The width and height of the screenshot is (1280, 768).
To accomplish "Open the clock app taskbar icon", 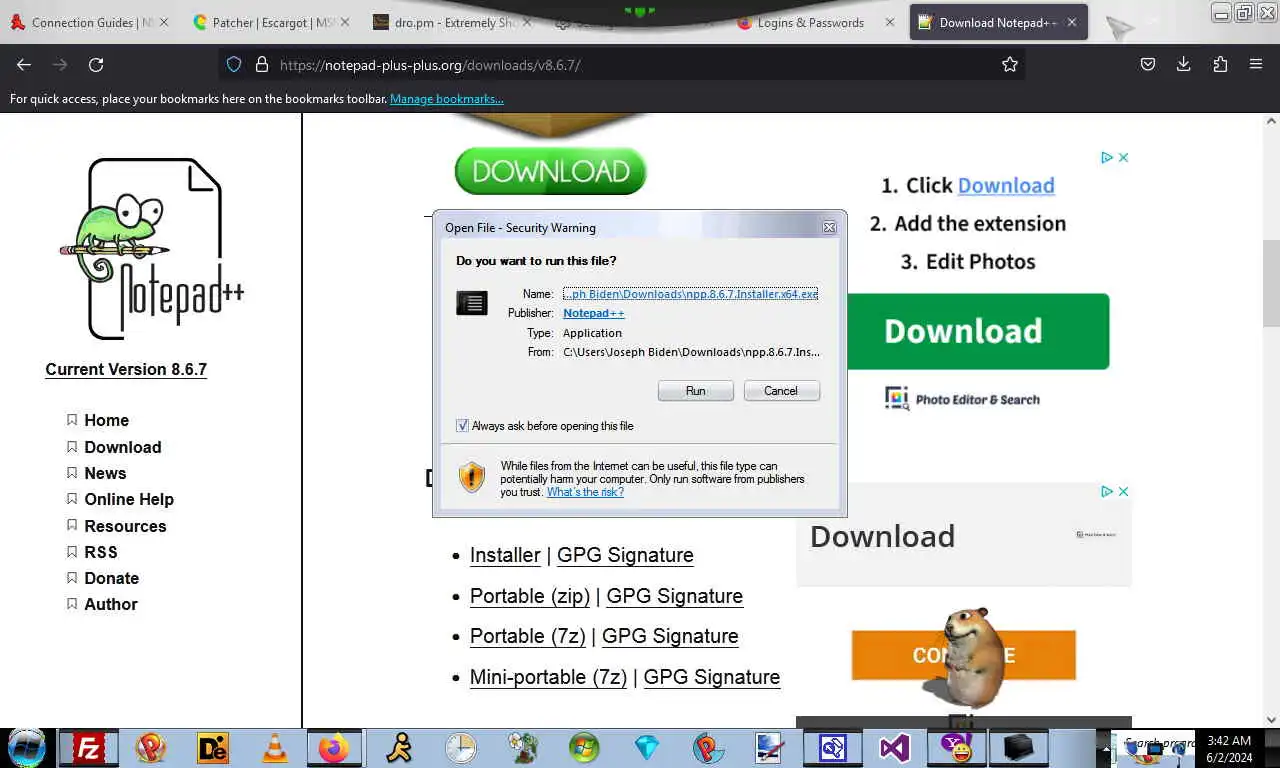I will click(461, 747).
